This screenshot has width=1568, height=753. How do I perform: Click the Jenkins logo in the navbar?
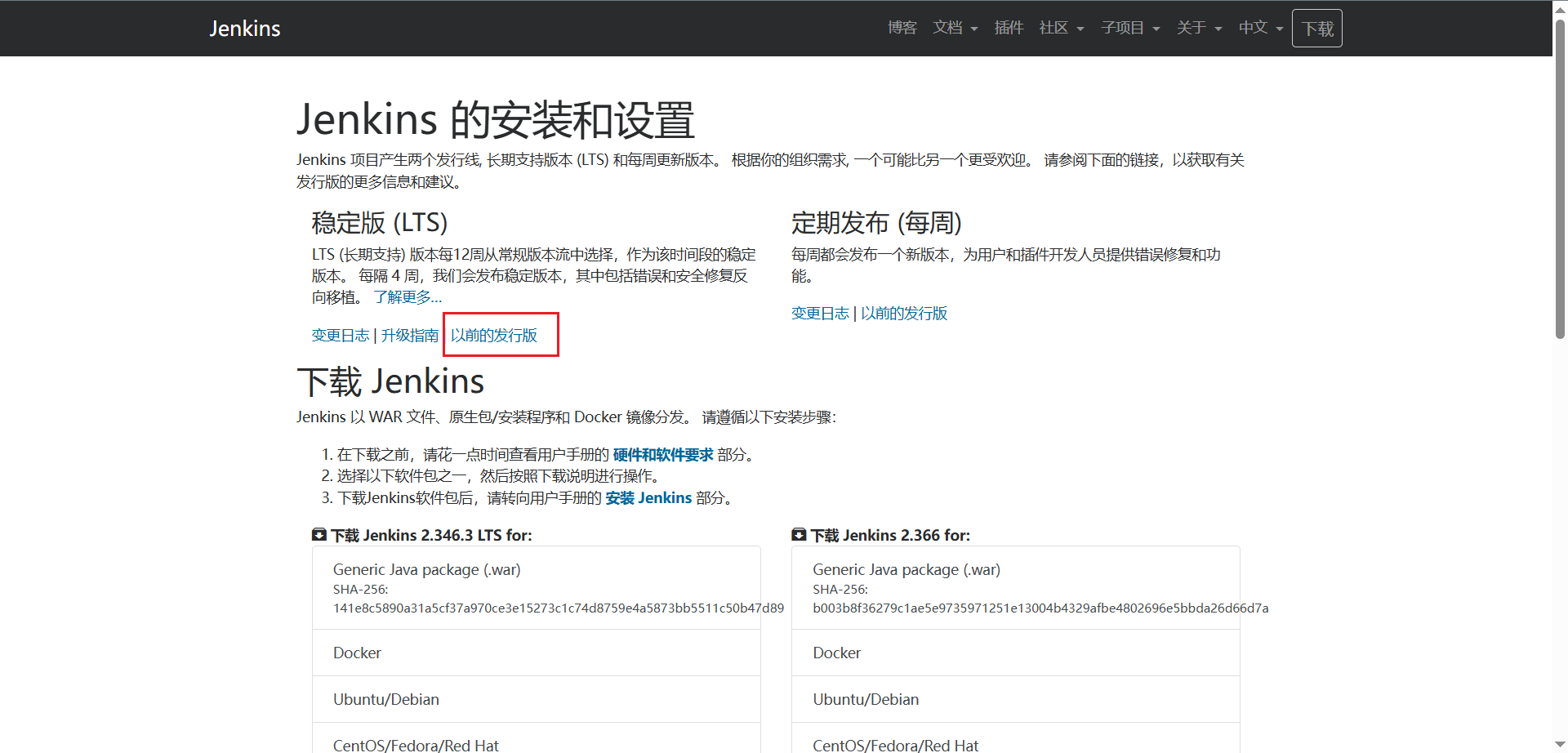(244, 29)
